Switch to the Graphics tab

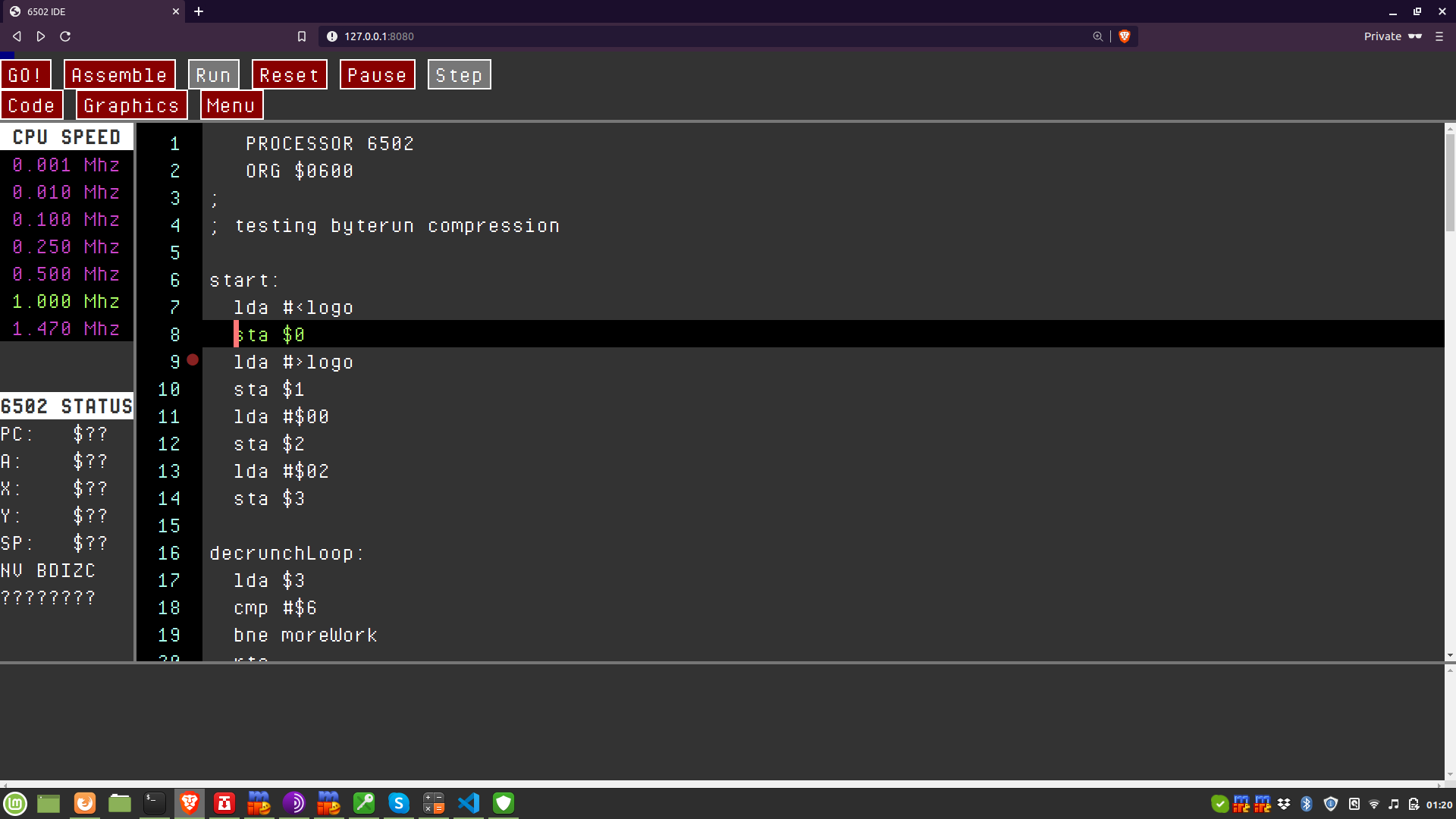tap(131, 105)
